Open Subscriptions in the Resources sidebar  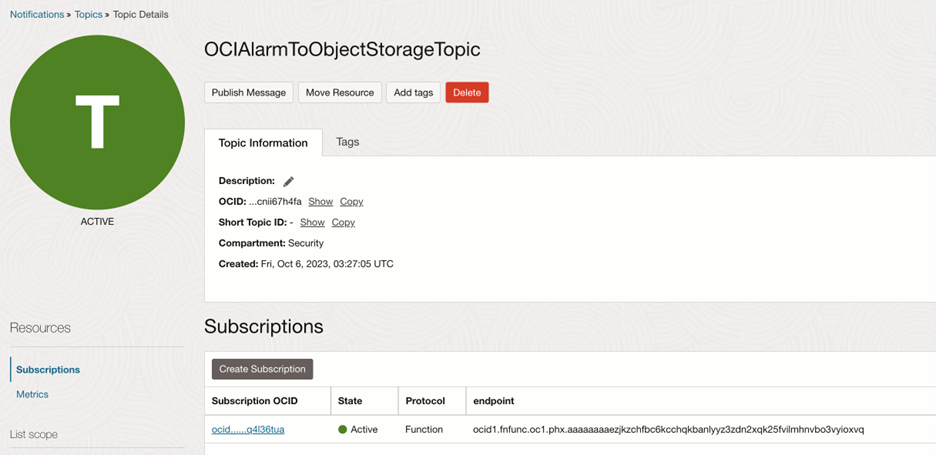point(48,370)
